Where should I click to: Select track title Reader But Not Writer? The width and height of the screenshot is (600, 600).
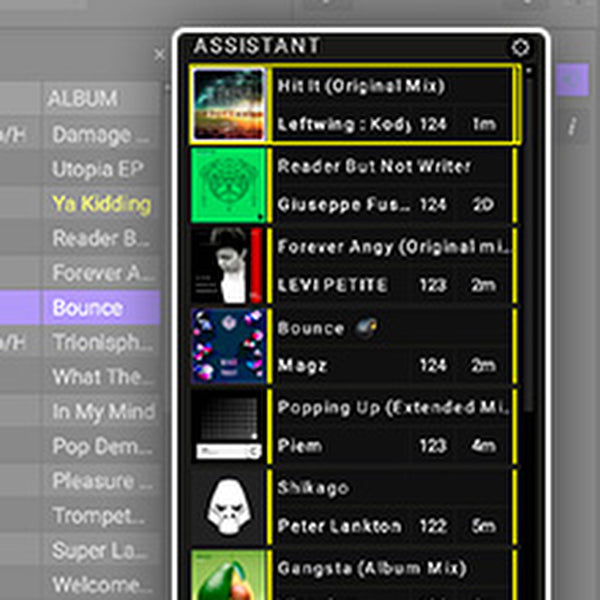tap(374, 166)
